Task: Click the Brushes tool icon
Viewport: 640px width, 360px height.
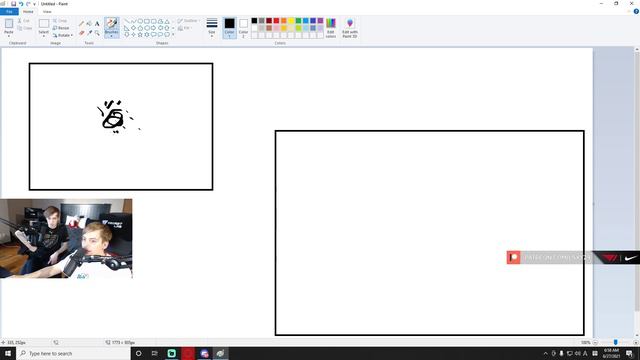Action: point(111,24)
